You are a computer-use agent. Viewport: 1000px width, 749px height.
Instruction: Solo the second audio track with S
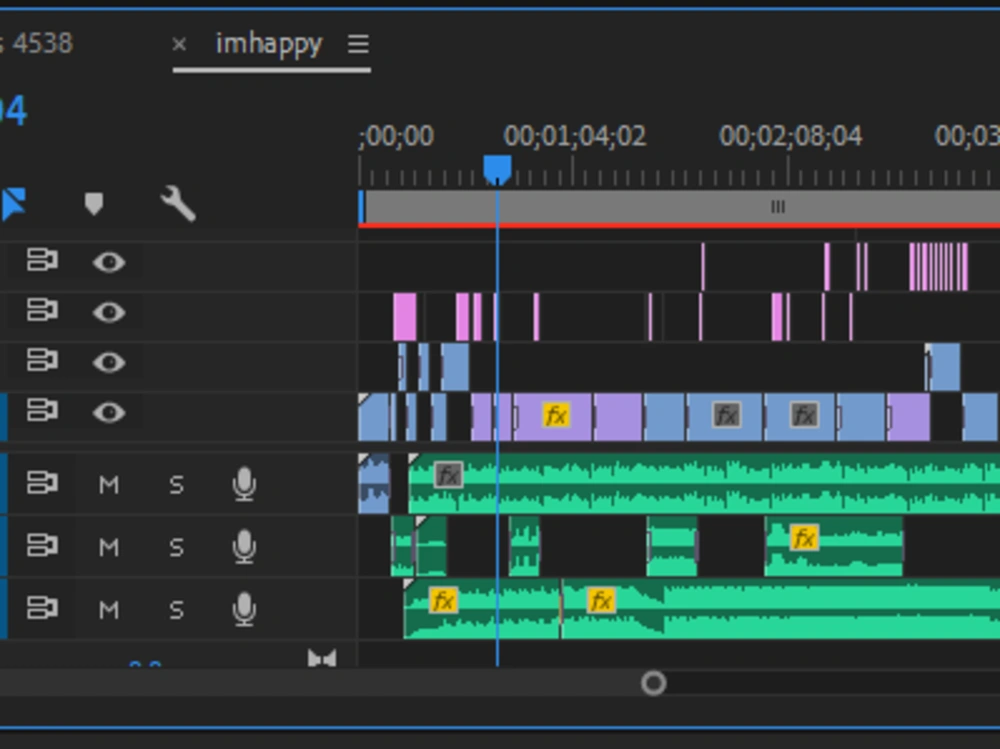177,547
